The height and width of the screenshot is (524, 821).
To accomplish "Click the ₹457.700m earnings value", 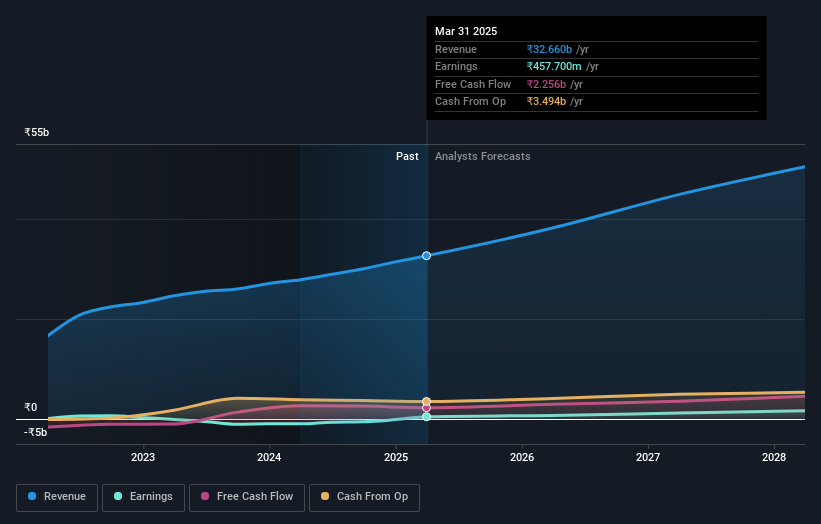I will (x=554, y=66).
